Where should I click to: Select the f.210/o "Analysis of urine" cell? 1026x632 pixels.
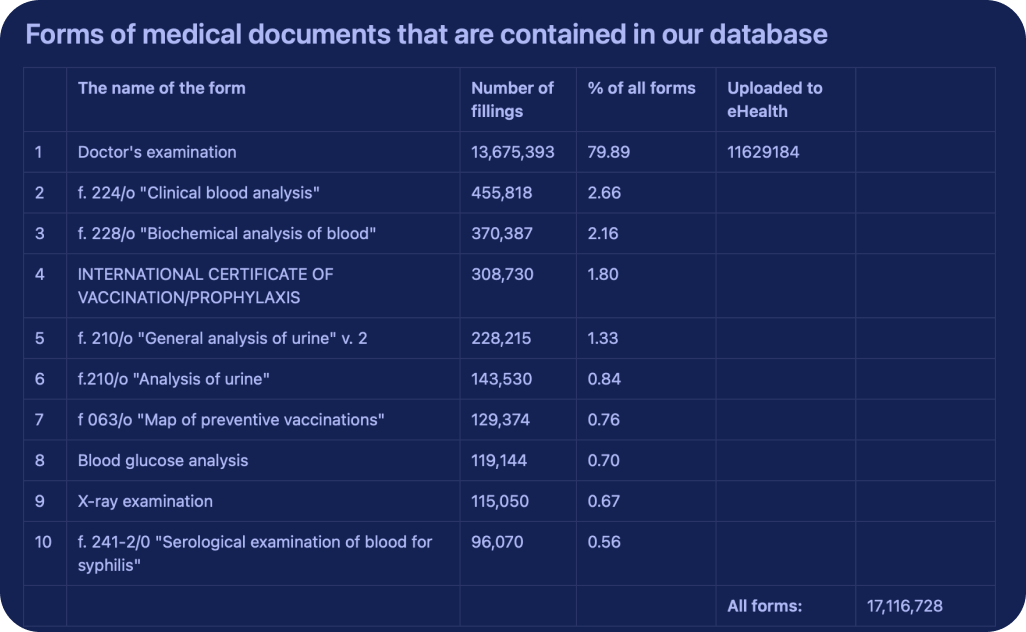pyautogui.click(x=174, y=379)
